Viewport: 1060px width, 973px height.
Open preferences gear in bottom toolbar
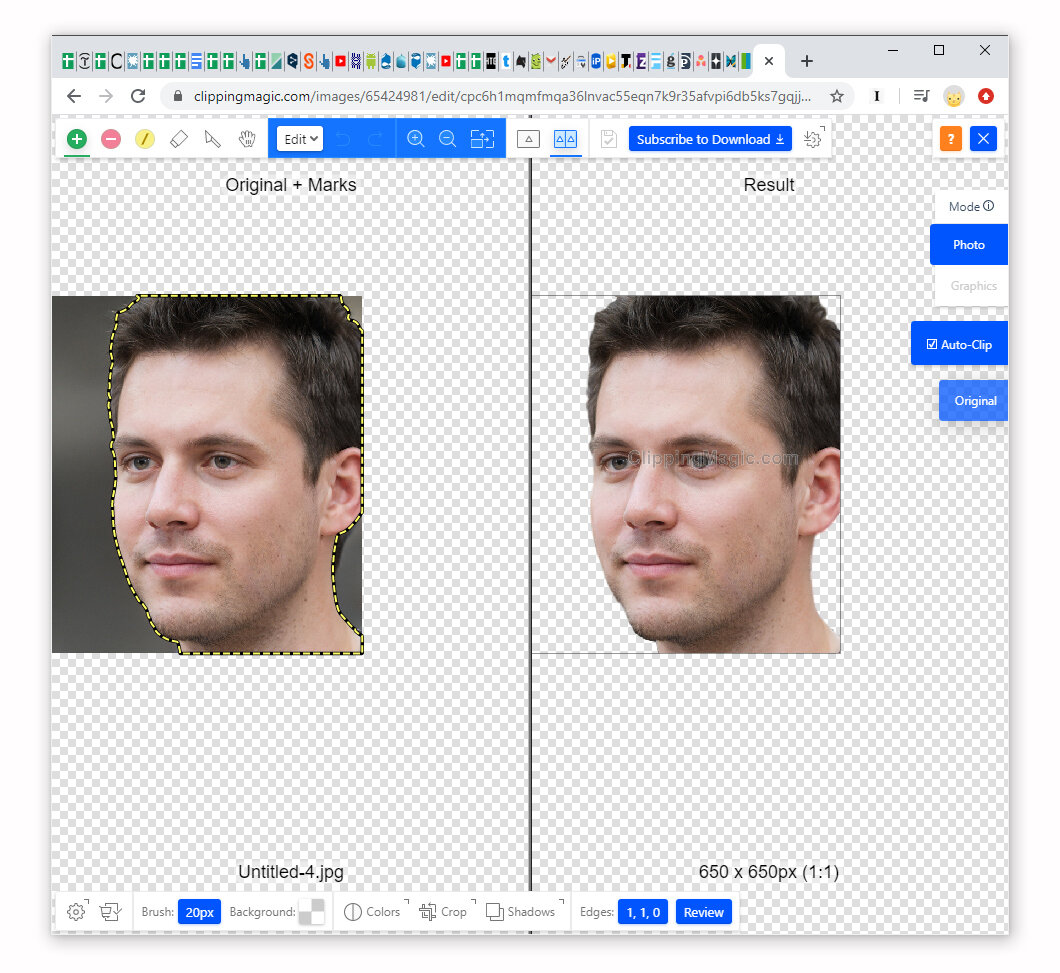(76, 912)
